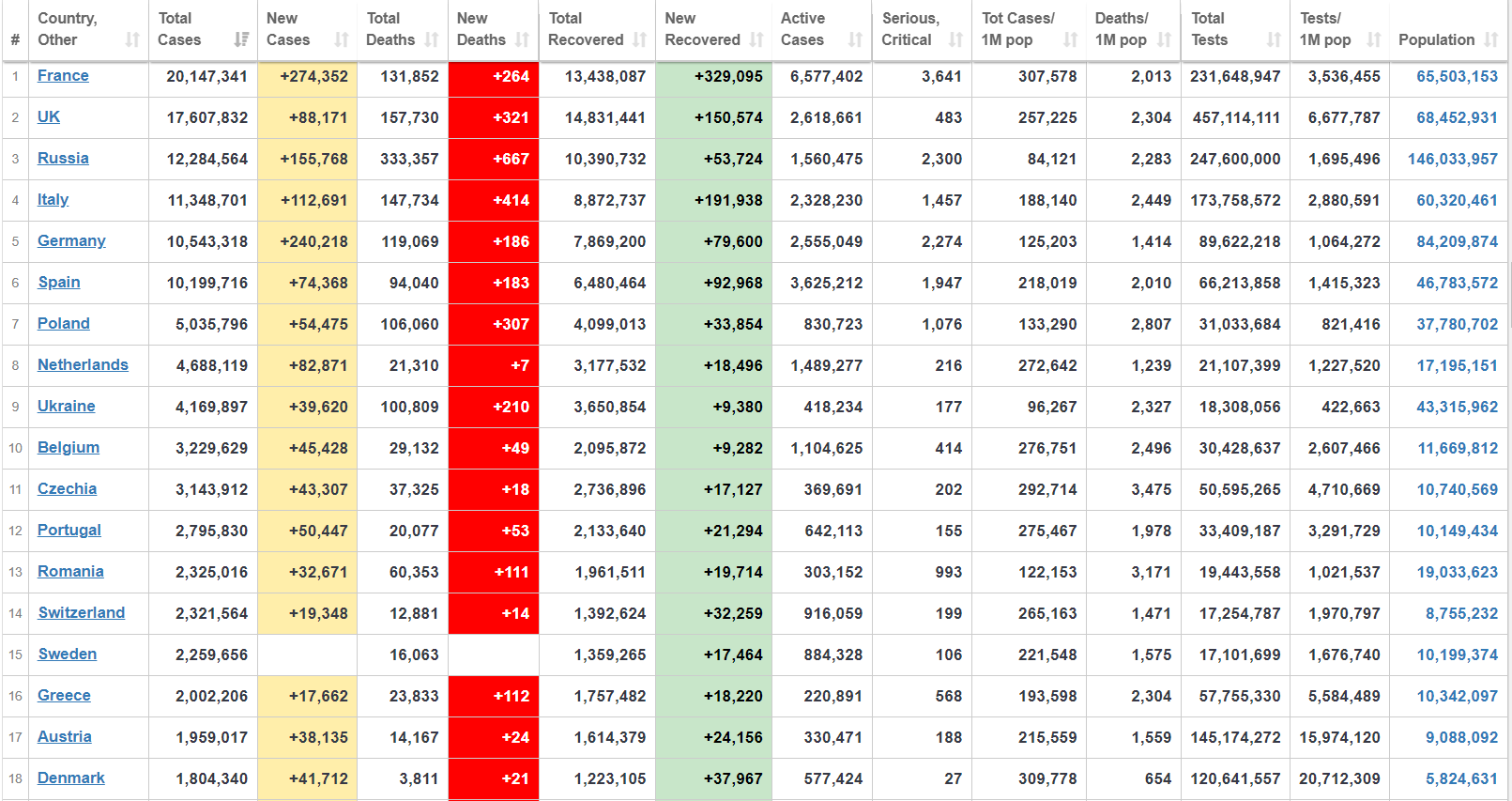Click Belgium tests per million 2,607,466

click(1344, 448)
